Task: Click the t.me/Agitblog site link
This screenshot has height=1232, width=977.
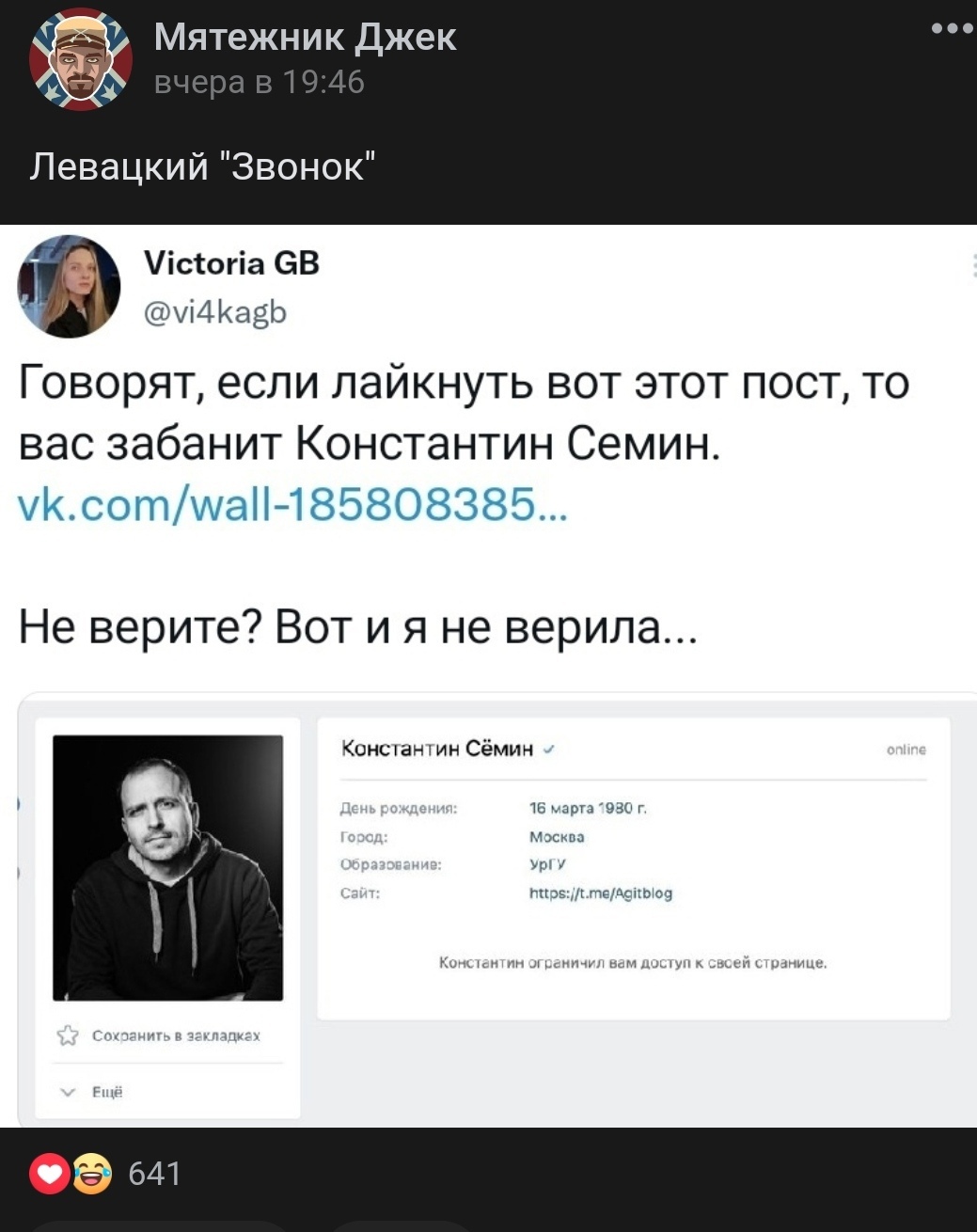Action: [601, 893]
